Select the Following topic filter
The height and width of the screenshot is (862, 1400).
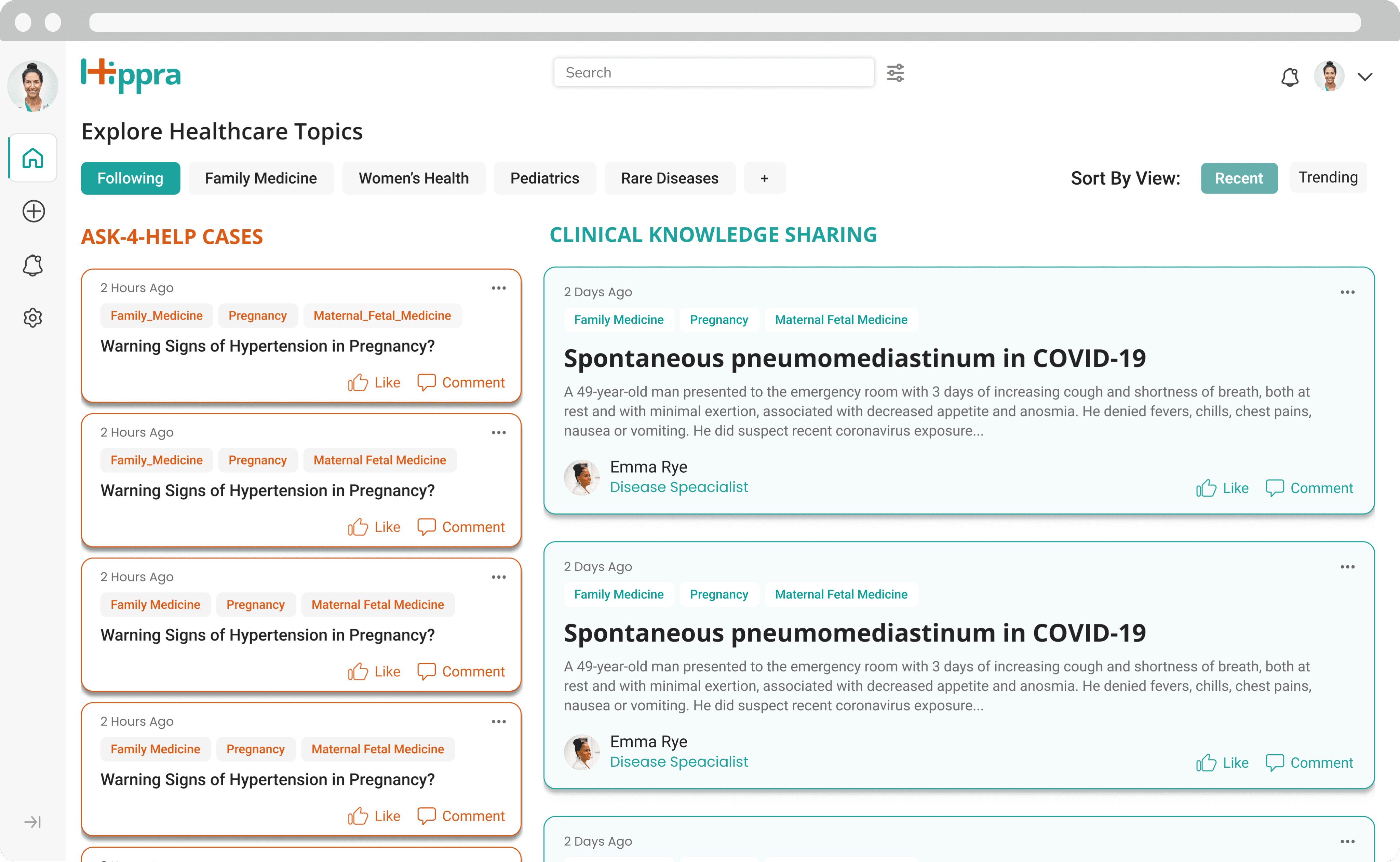click(x=130, y=178)
